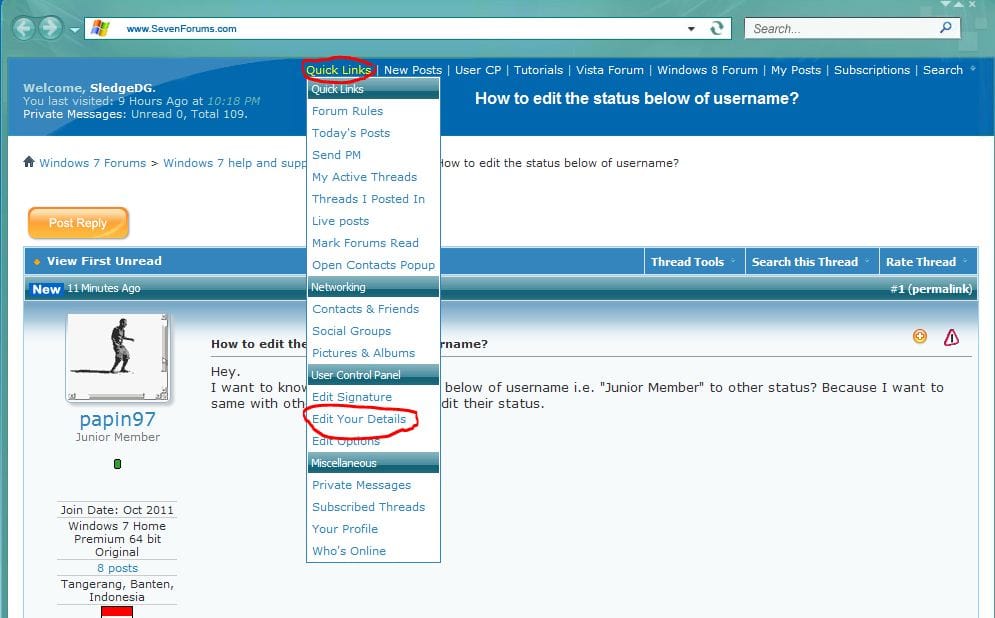Click the Private Messages welcome link

click(74, 114)
